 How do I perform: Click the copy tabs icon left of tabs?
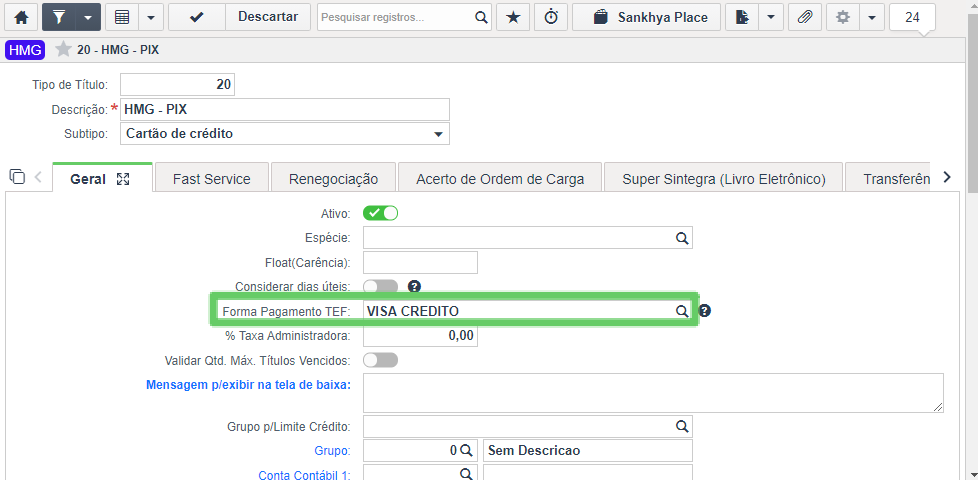17,176
